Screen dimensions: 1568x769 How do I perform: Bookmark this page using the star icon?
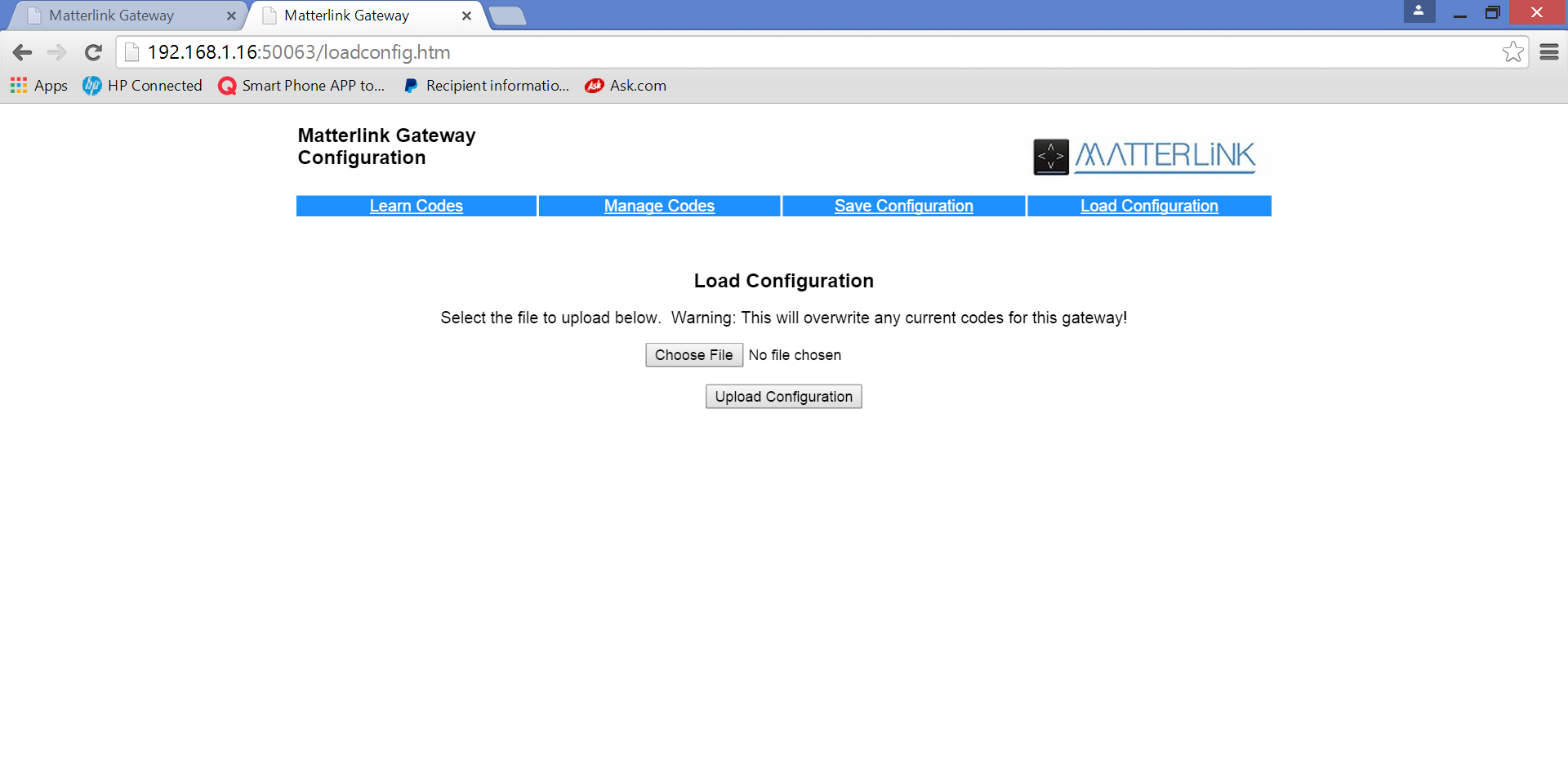(x=1513, y=51)
